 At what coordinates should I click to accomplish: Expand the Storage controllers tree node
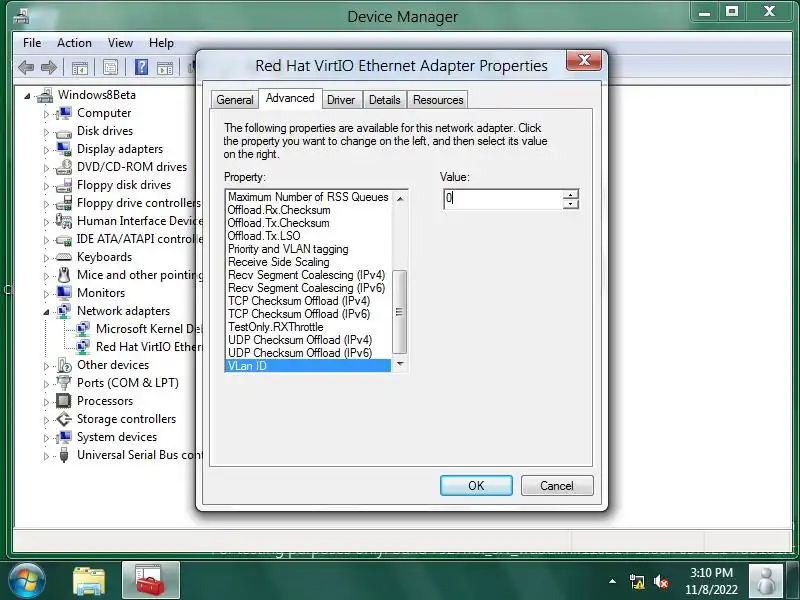[x=46, y=420]
